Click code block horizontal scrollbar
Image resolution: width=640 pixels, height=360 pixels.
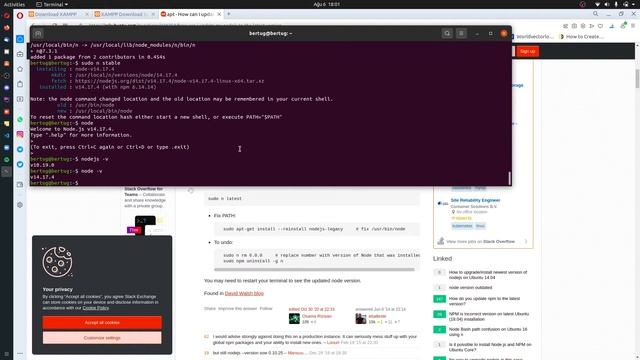pos(314,269)
